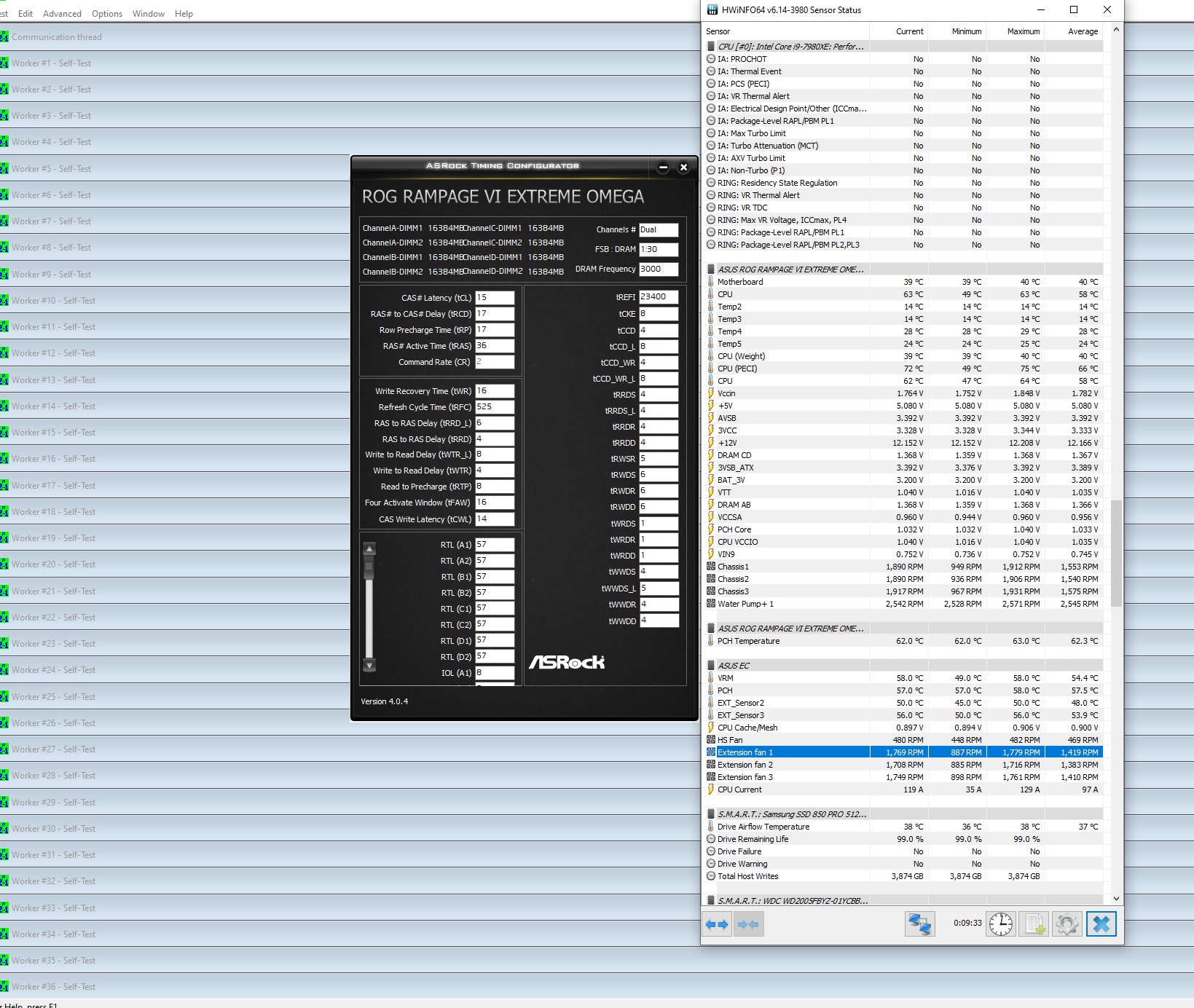
Task: Open the Advanced menu in Prime95
Action: [62, 14]
